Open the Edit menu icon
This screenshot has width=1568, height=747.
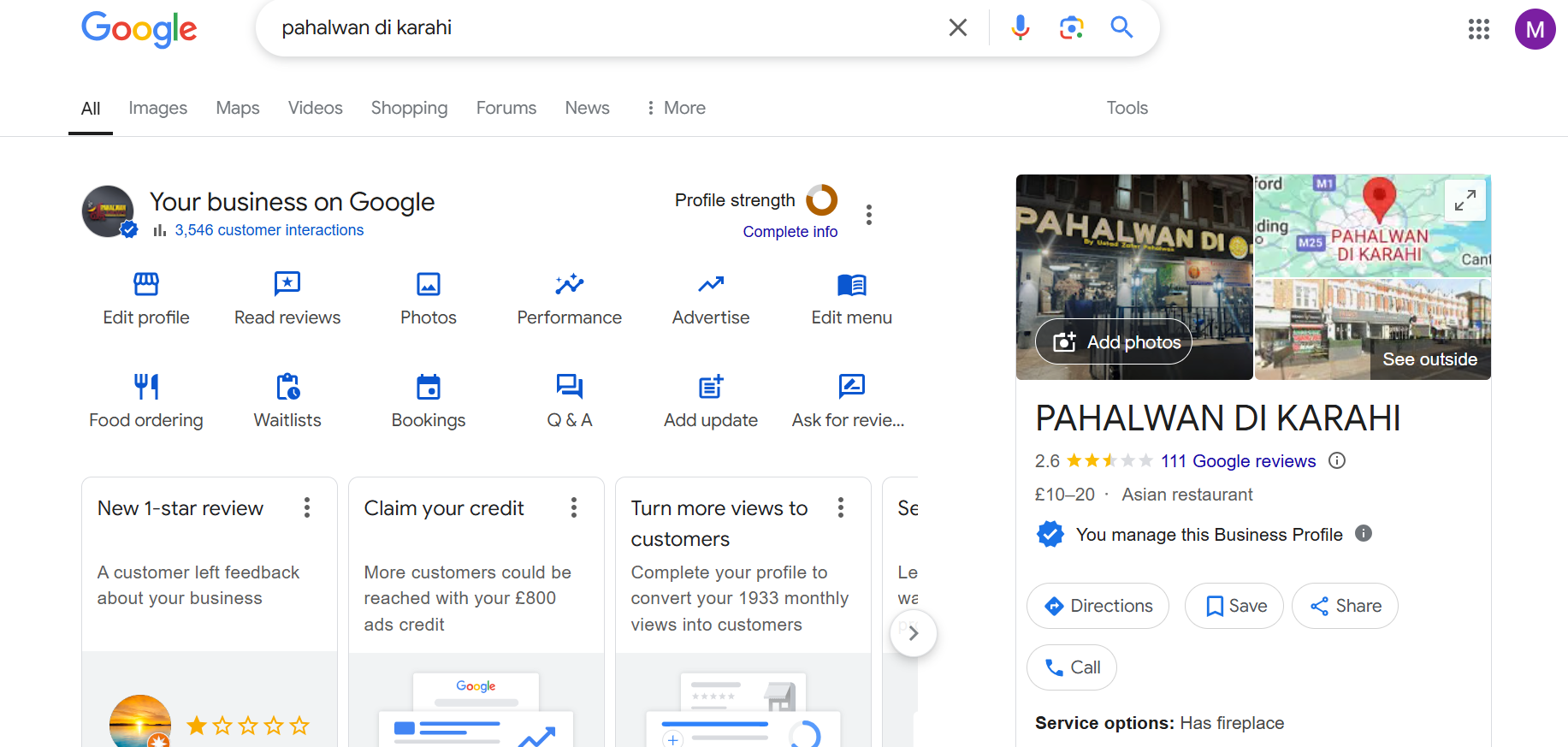(x=851, y=285)
